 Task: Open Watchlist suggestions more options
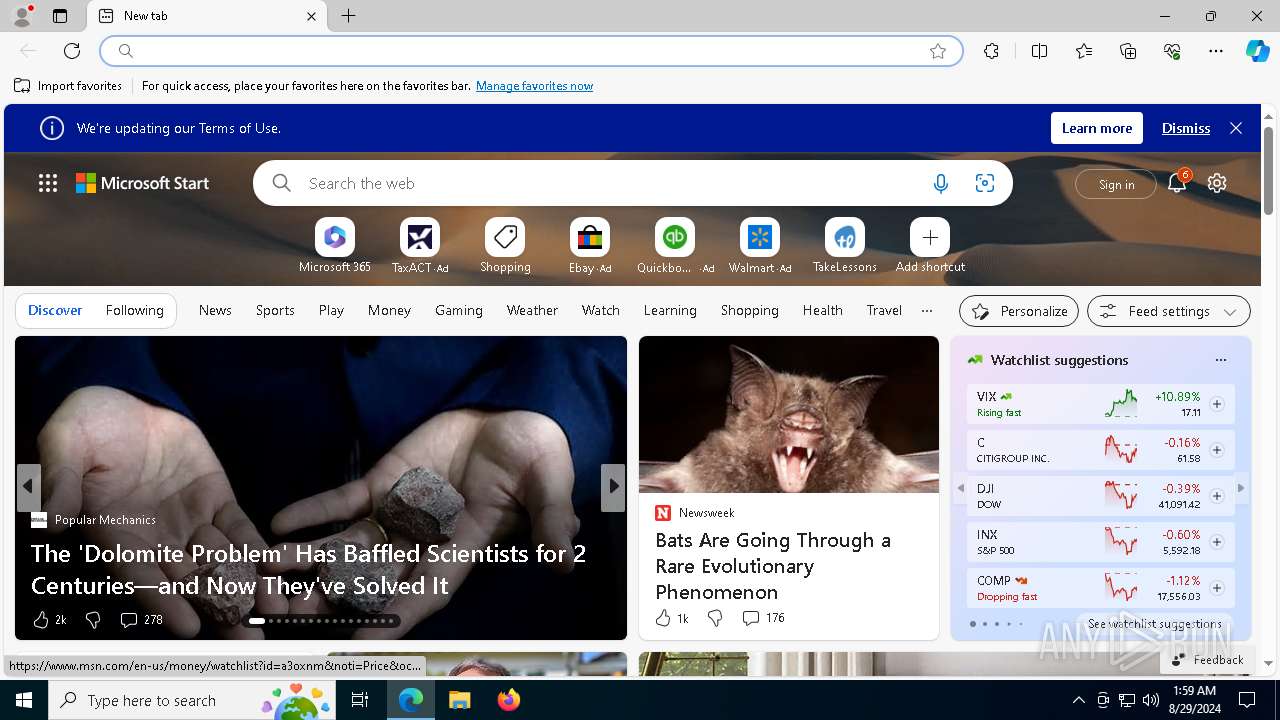[1220, 360]
